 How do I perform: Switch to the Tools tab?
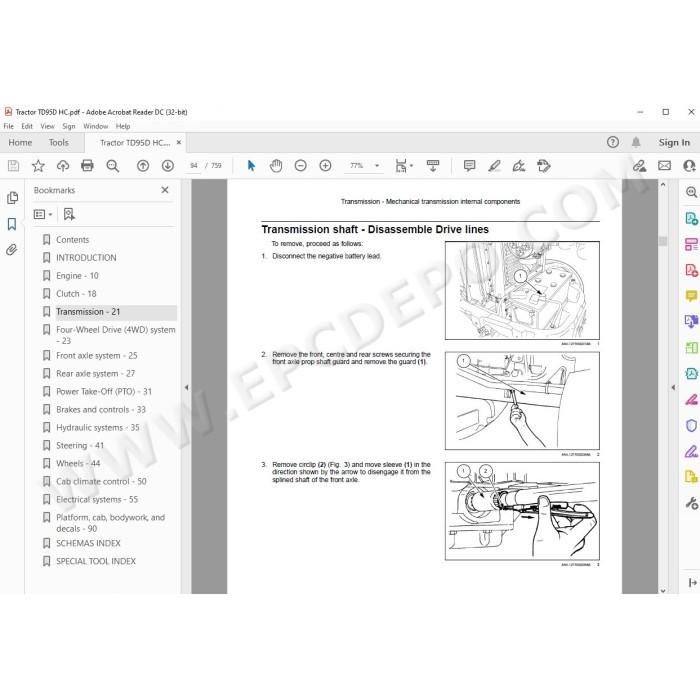[59, 143]
